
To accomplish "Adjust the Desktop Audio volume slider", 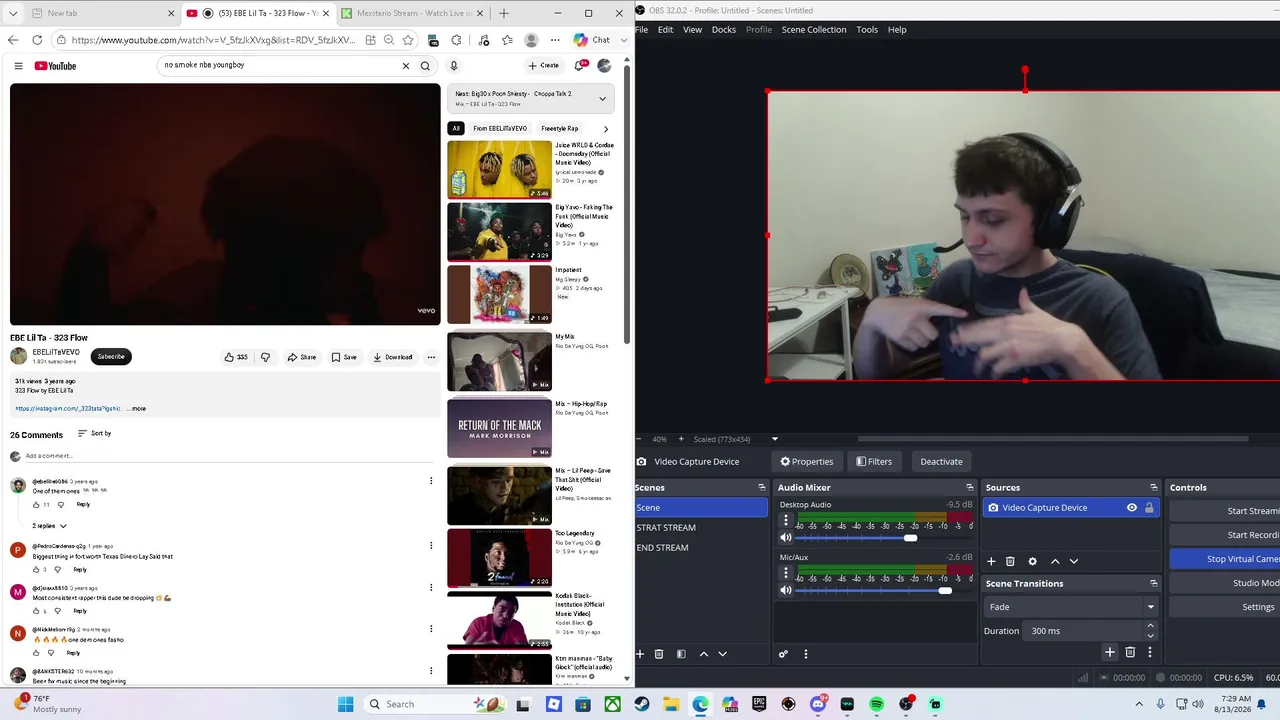I will [x=910, y=538].
